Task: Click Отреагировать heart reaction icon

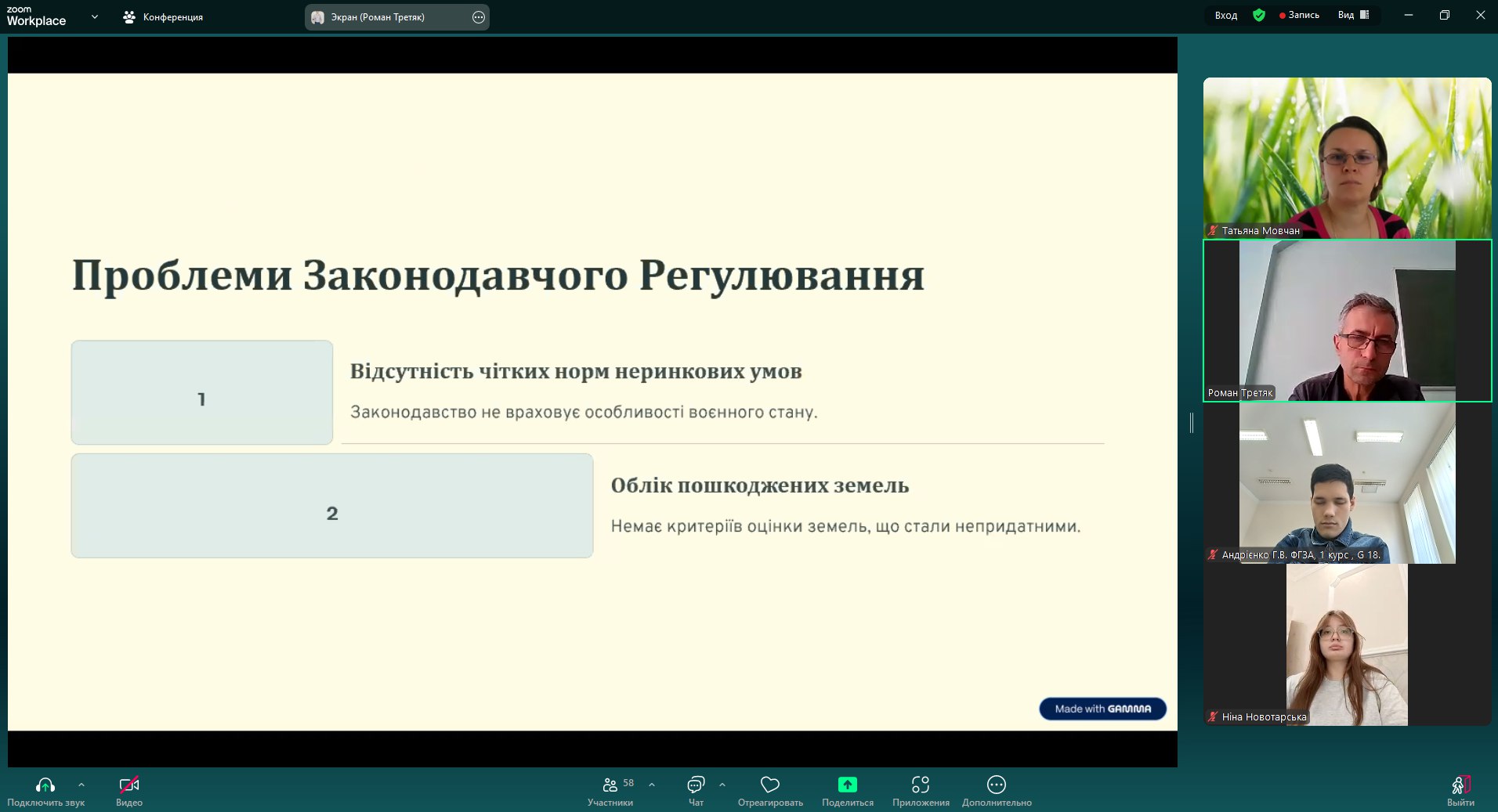Action: [770, 785]
